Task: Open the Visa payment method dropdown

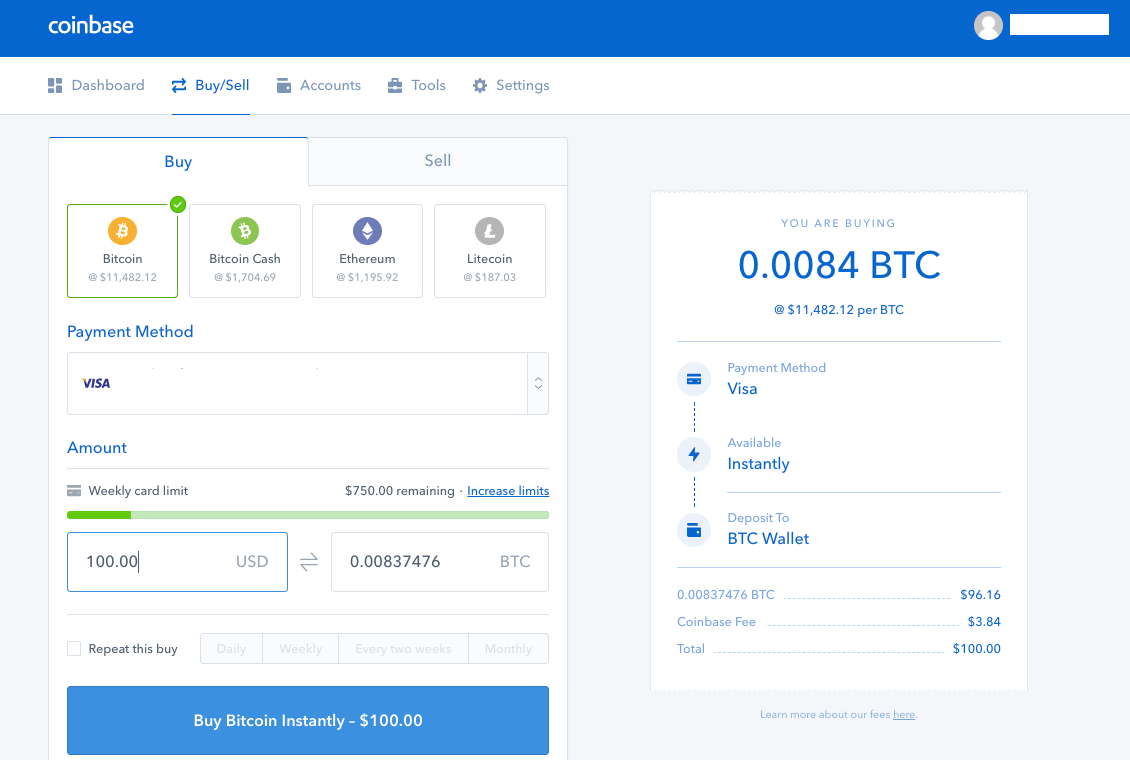Action: point(308,383)
